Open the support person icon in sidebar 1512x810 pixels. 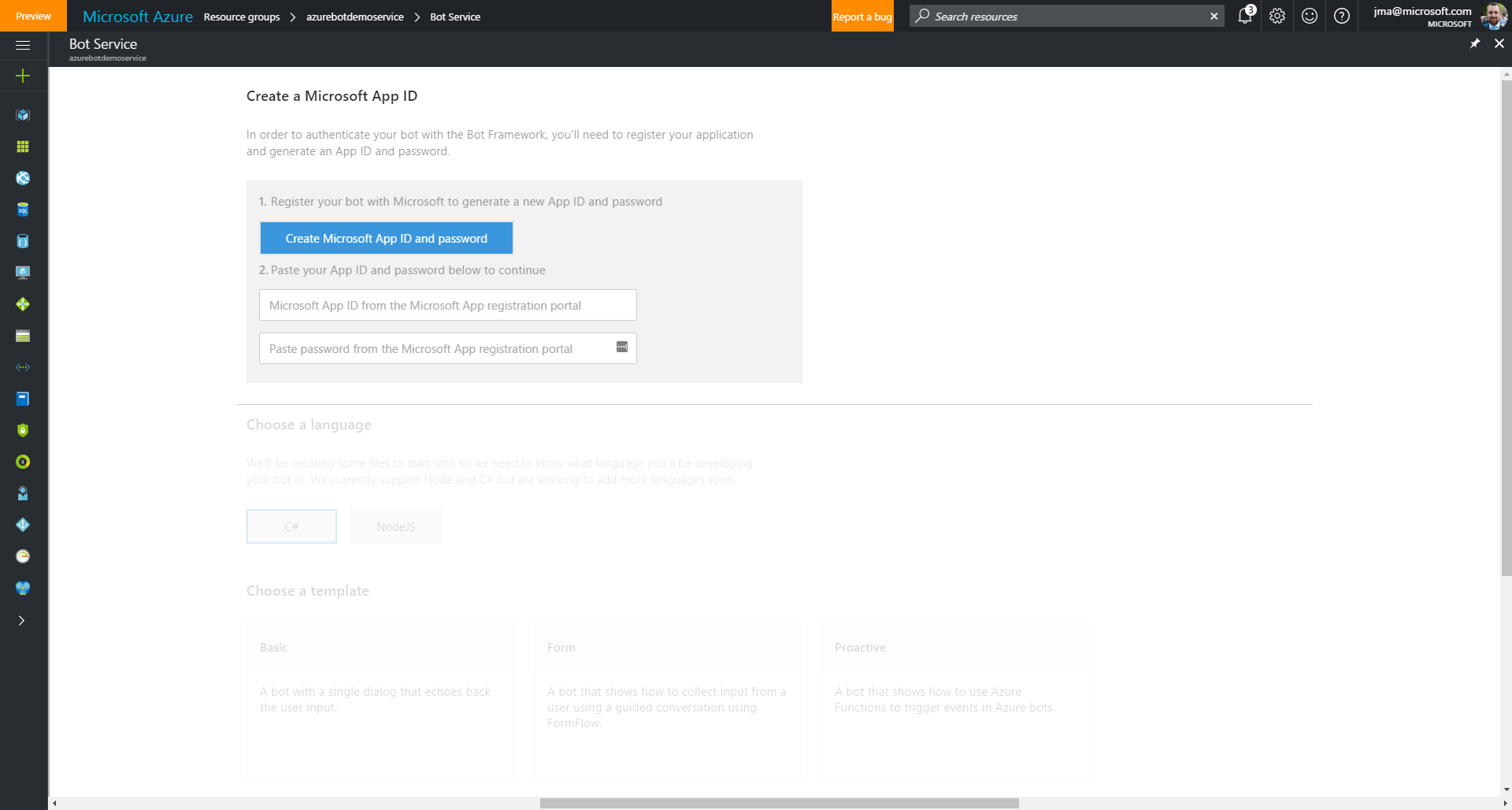point(23,493)
